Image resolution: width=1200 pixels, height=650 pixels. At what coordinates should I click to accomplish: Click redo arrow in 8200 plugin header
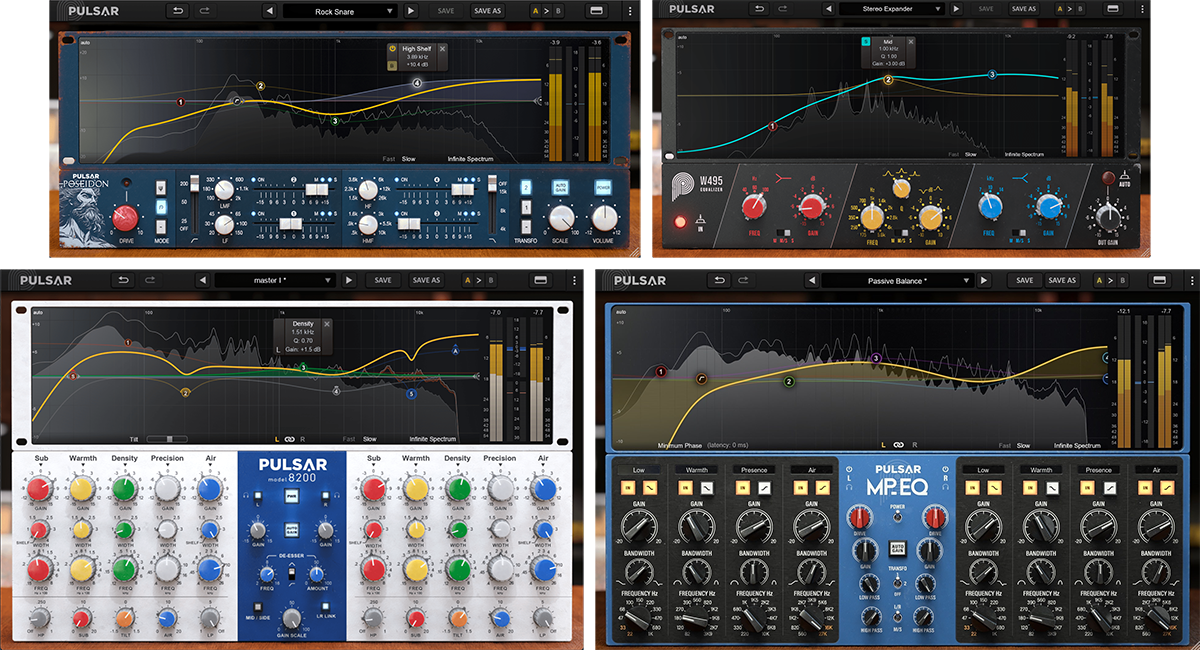click(153, 280)
